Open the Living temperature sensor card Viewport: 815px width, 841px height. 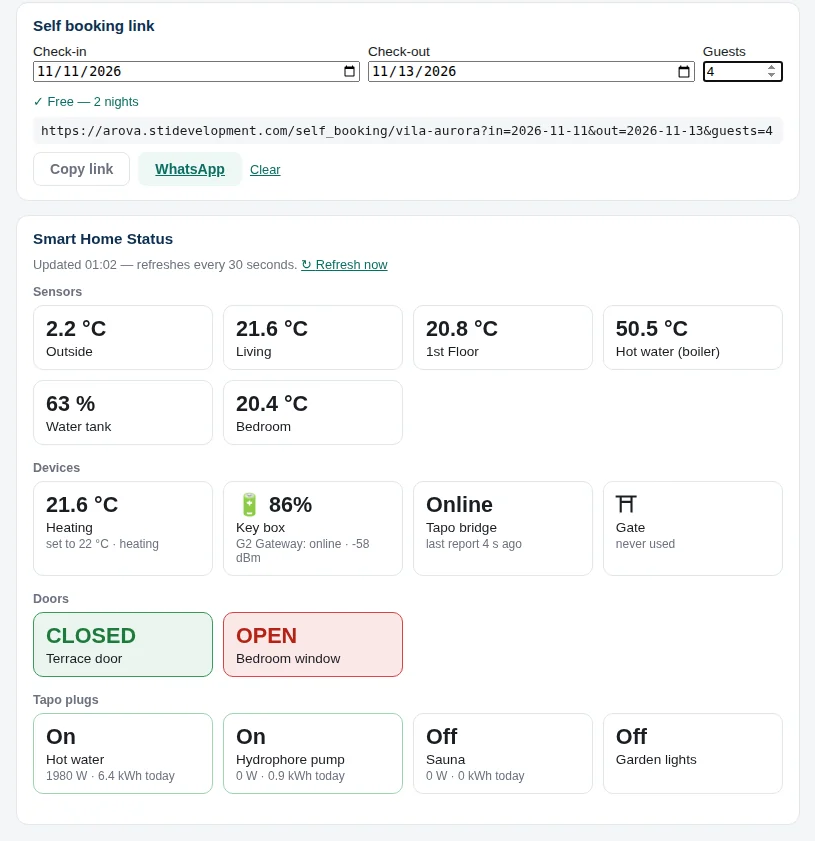click(313, 337)
